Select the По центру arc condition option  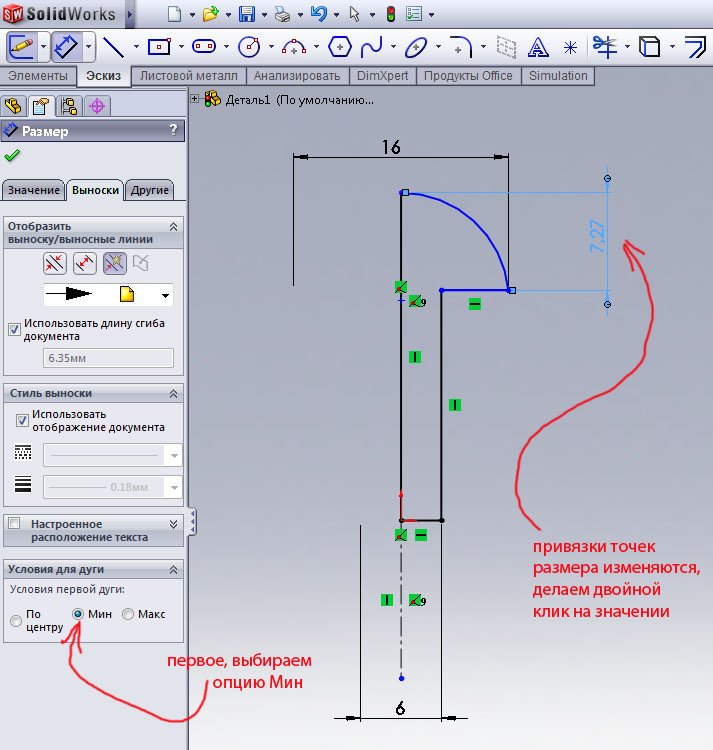pyautogui.click(x=15, y=621)
